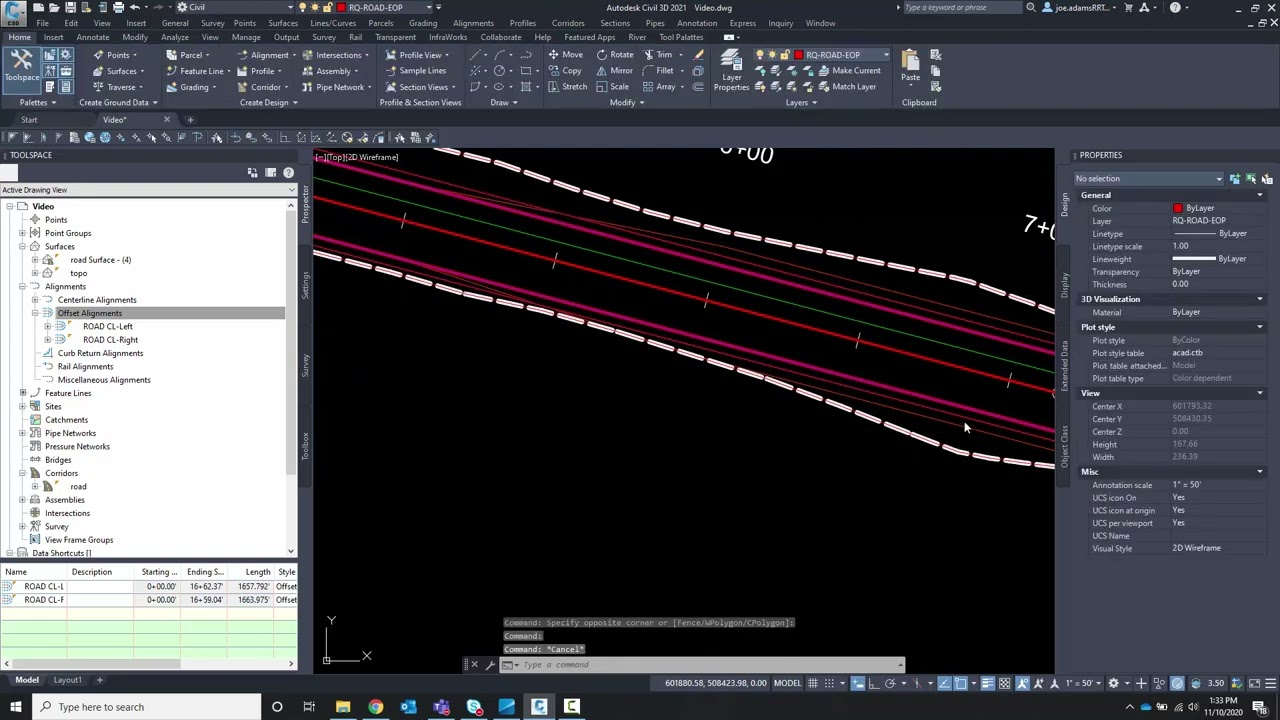Expand the Point Groups tree node
The image size is (1280, 720).
pyautogui.click(x=22, y=233)
